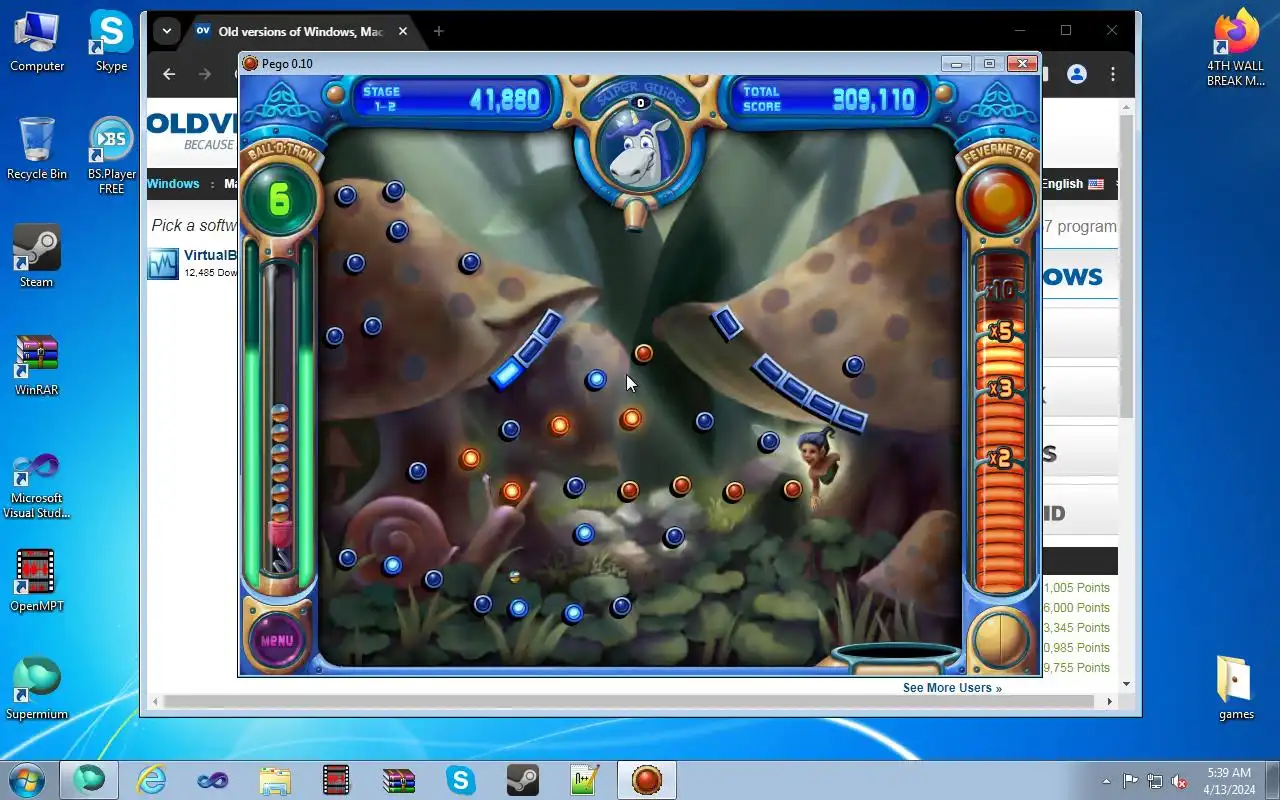Open the English language selector on the webpage
The image size is (1280, 800).
1072,184
